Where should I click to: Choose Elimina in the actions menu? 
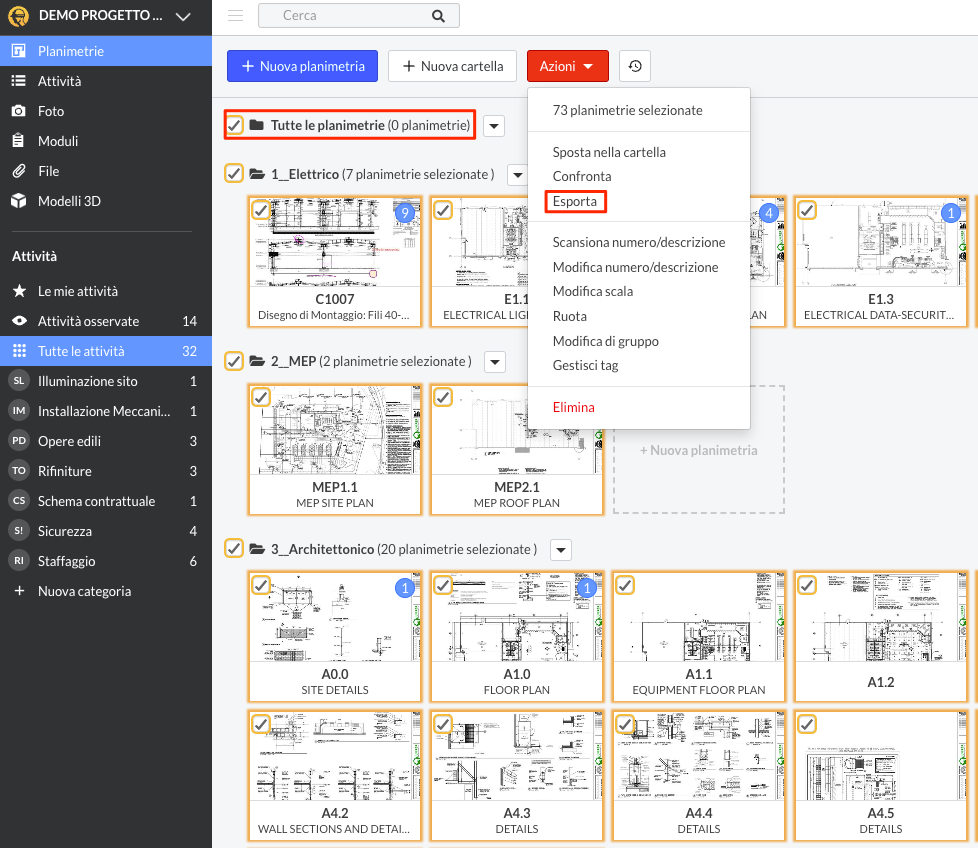[573, 407]
